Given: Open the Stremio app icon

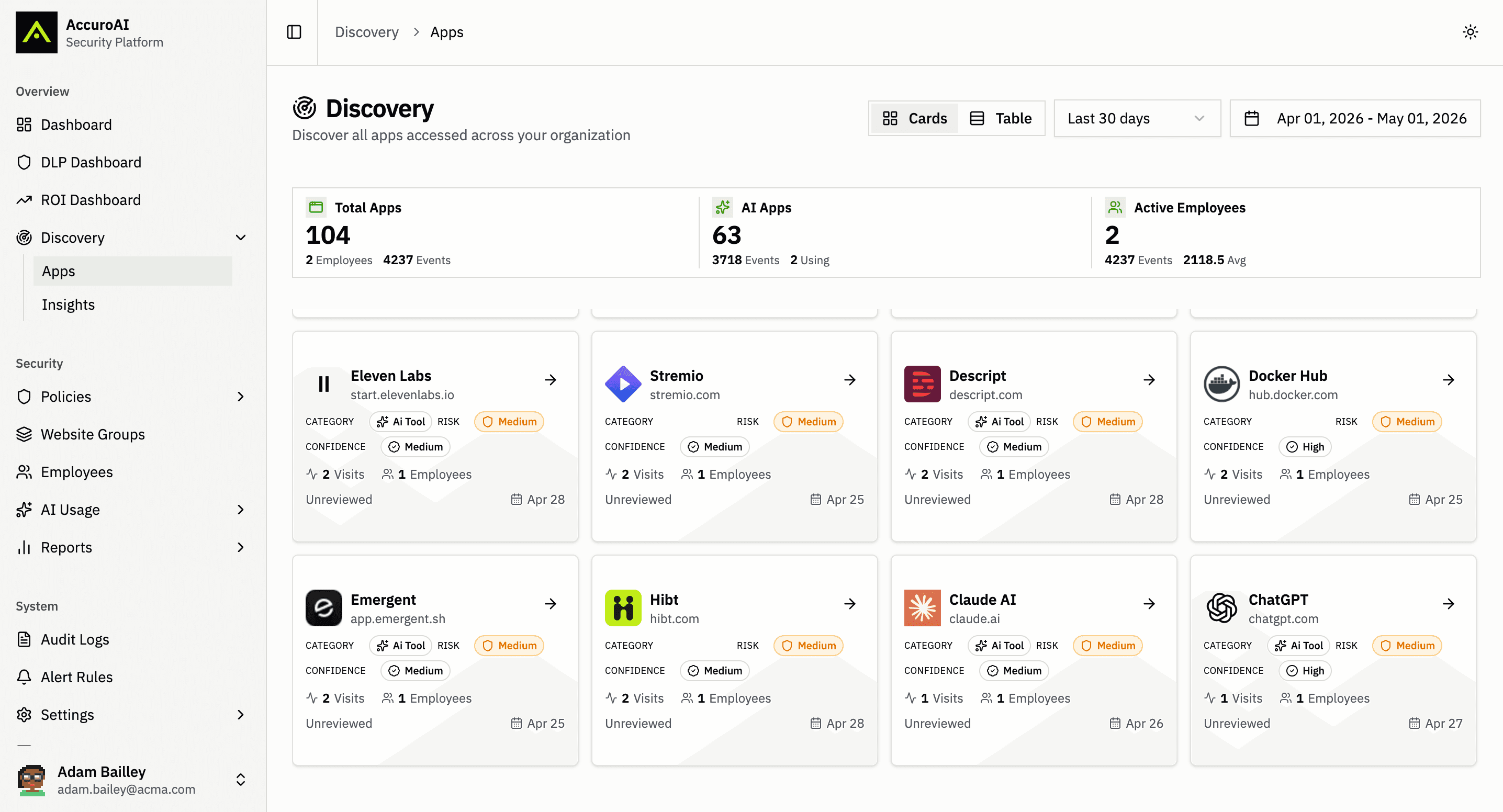Looking at the screenshot, I should tap(623, 384).
